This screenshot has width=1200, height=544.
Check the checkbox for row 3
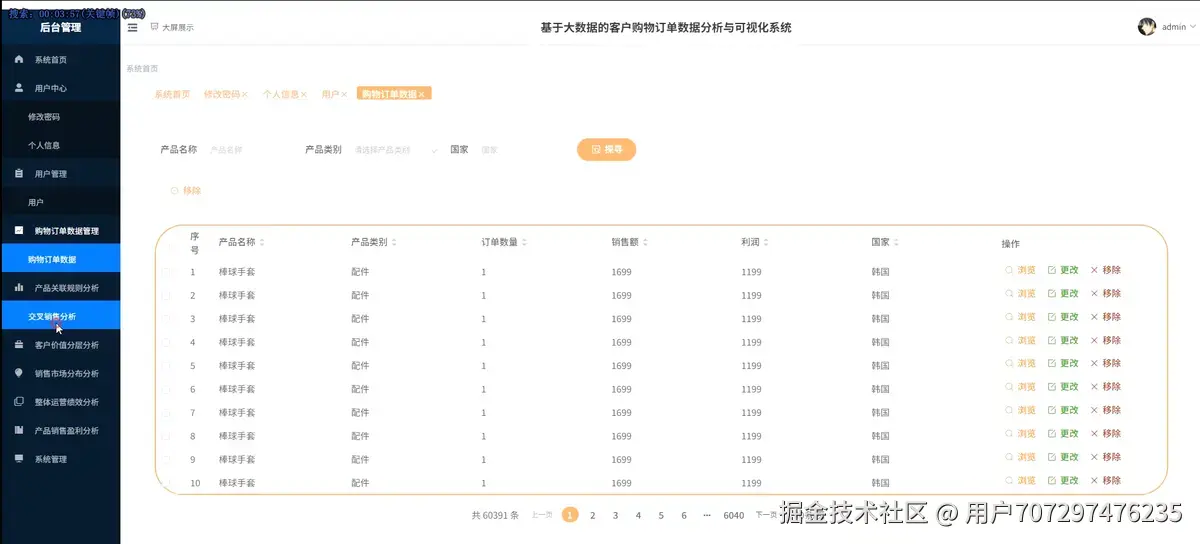tap(167, 319)
